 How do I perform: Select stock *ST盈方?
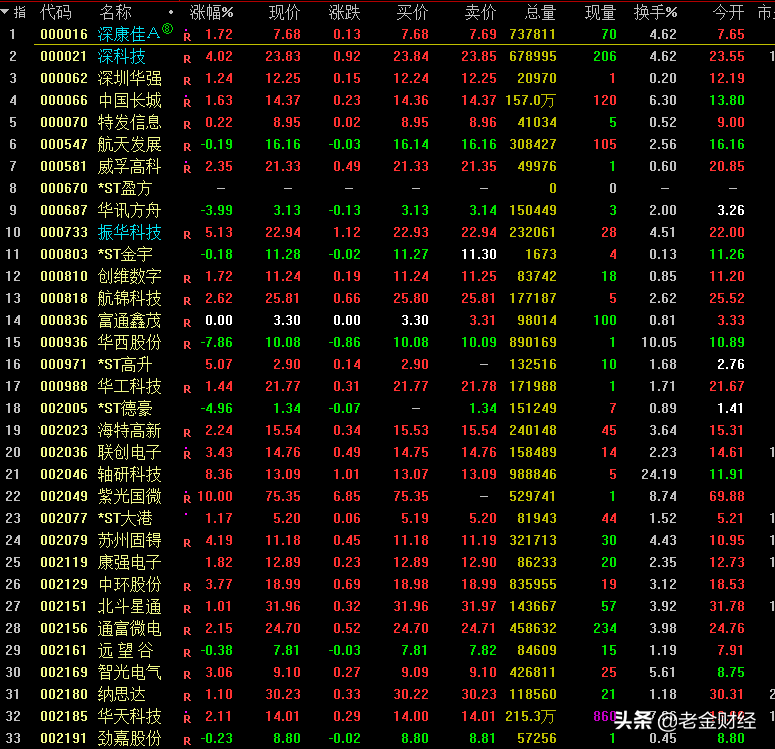tap(125, 188)
